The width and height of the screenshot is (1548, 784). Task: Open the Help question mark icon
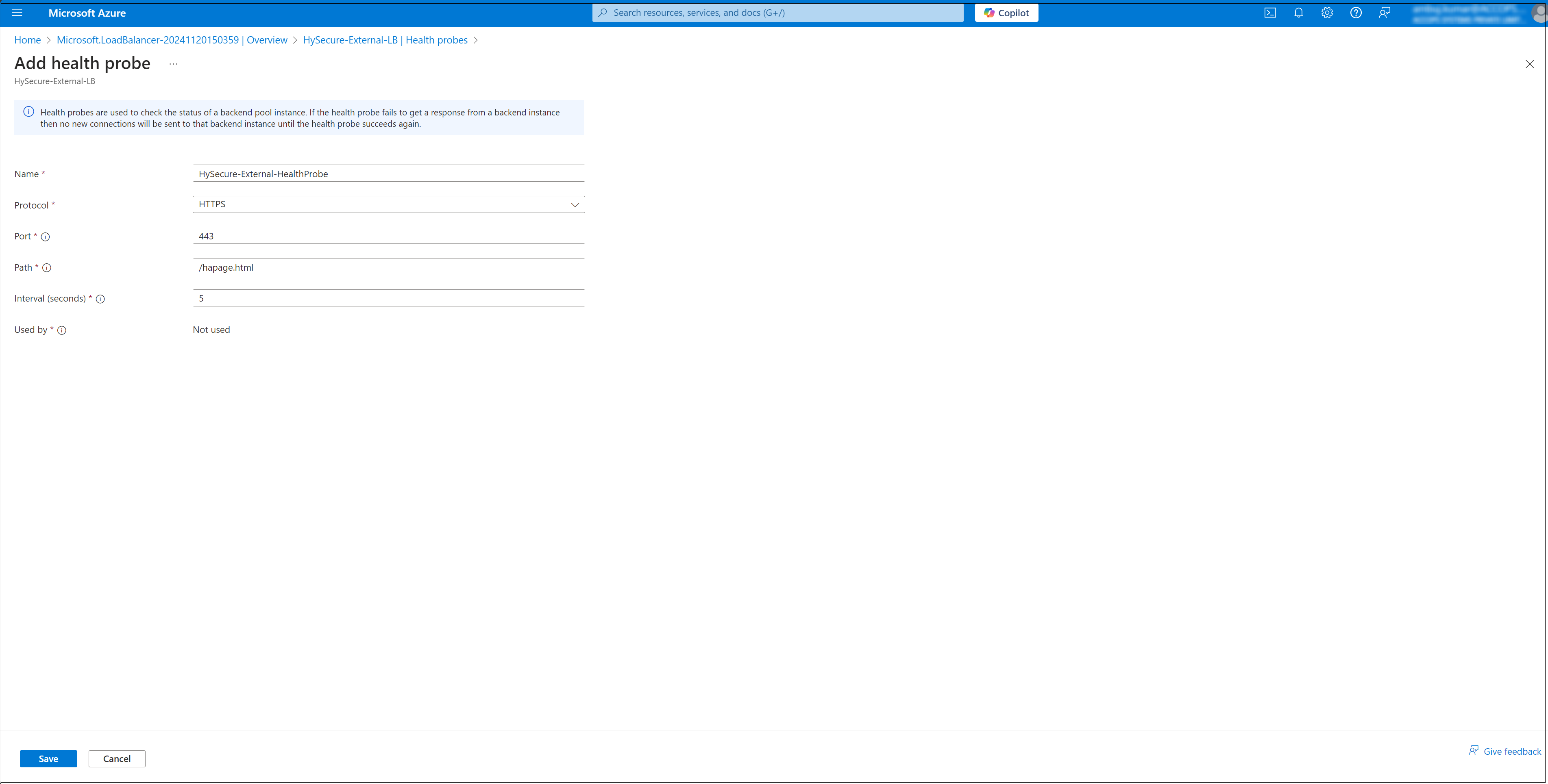pyautogui.click(x=1356, y=13)
